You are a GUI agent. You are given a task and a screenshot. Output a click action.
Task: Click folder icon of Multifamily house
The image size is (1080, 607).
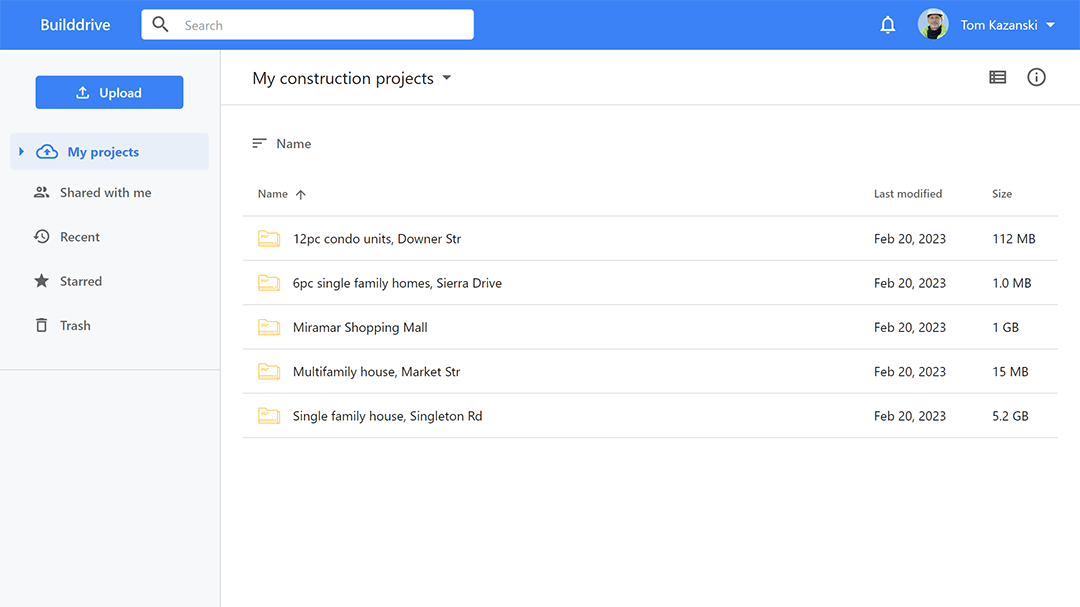tap(269, 371)
